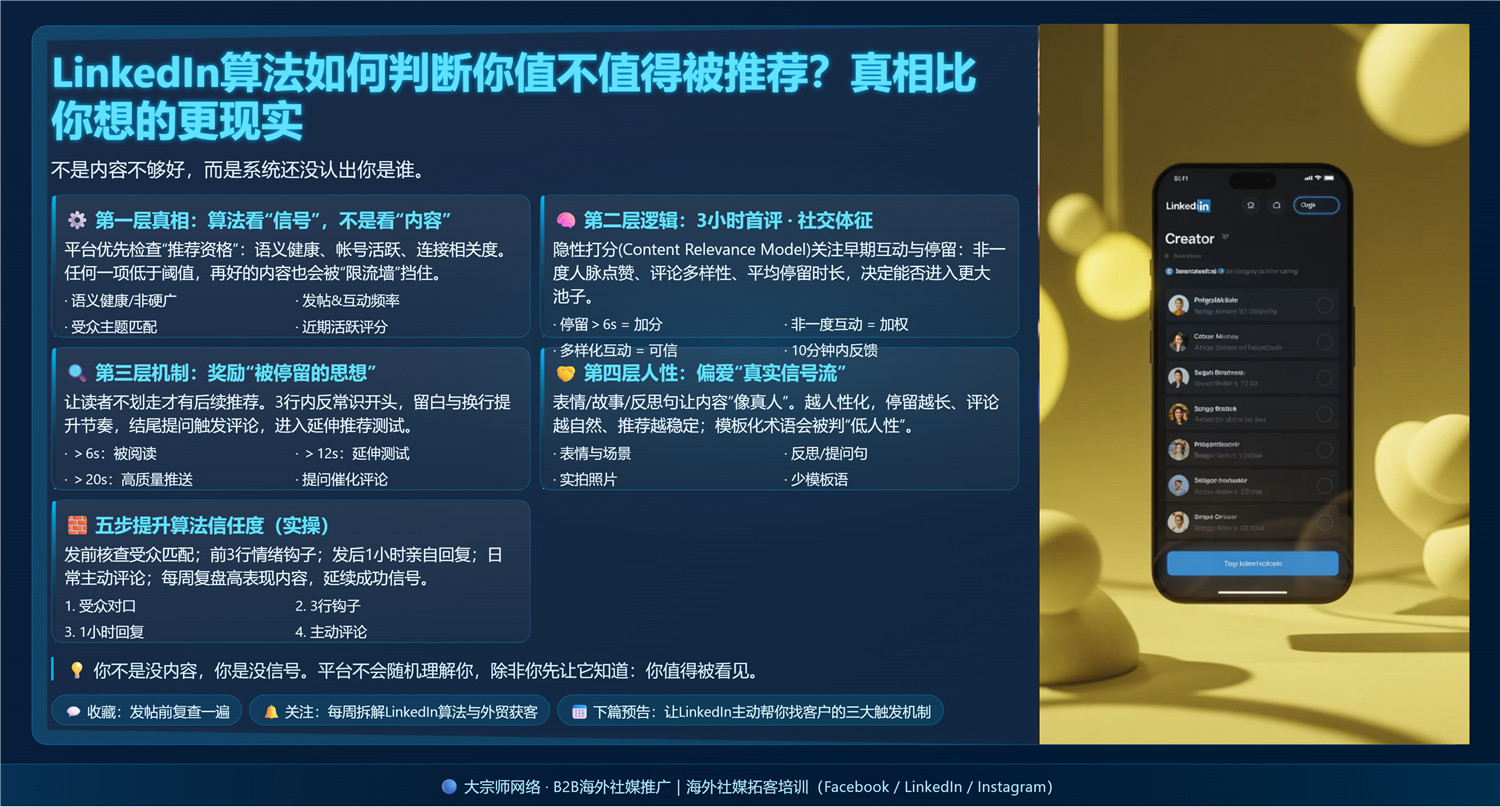The height and width of the screenshot is (807, 1500).
Task: Click the lightbulb icon before 你不是没内容
Action: (x=76, y=671)
